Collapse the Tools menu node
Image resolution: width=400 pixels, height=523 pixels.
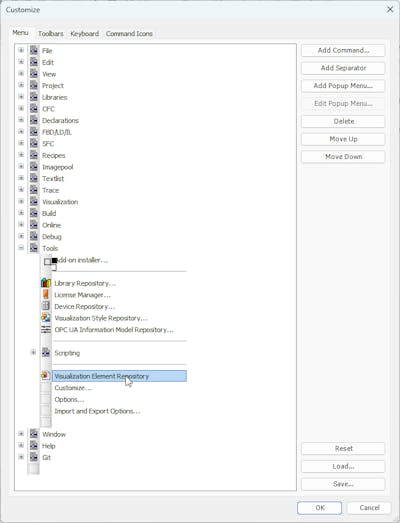(21, 248)
